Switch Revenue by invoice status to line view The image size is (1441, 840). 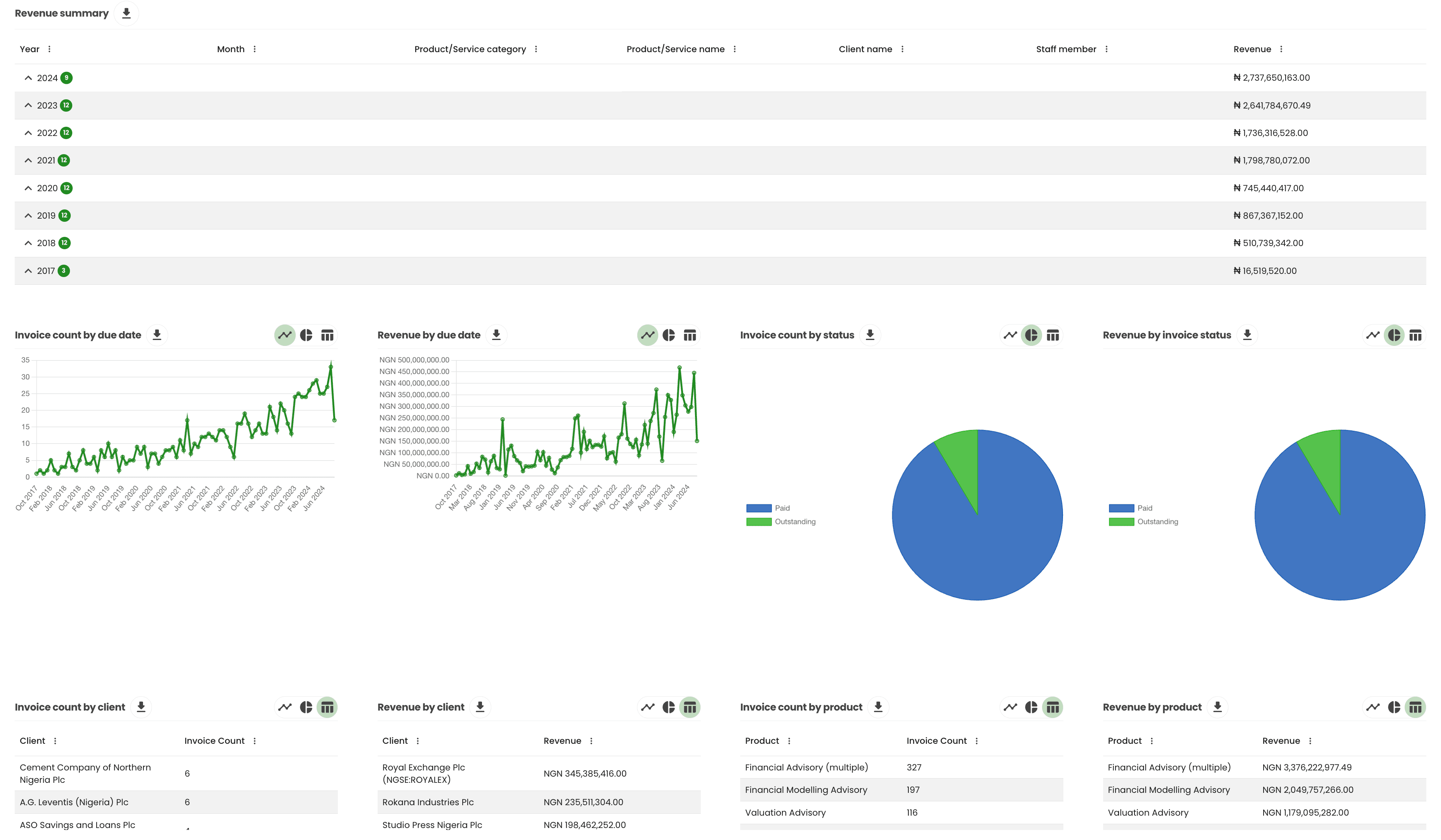1373,335
